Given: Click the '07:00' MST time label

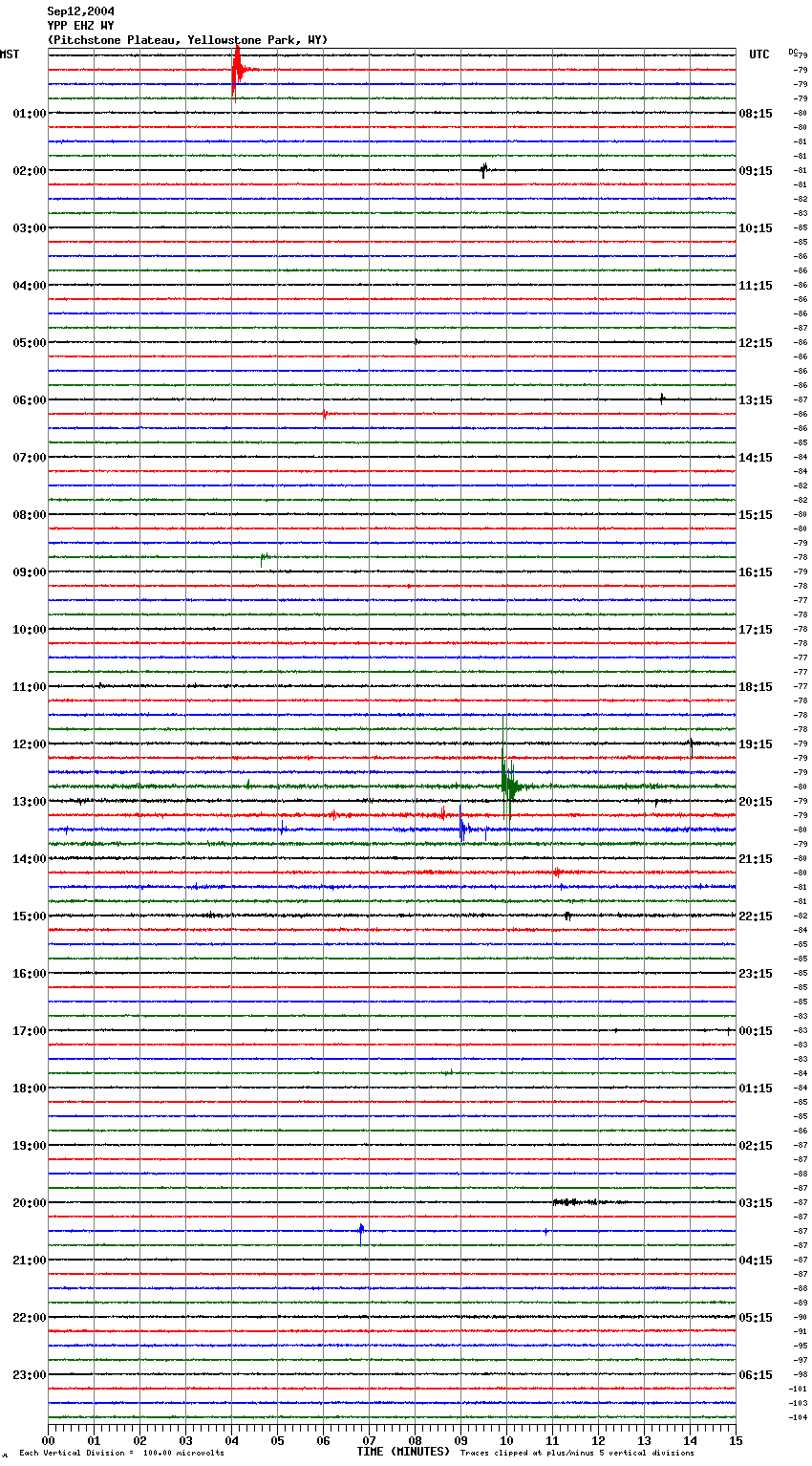Looking at the screenshot, I should click(30, 458).
